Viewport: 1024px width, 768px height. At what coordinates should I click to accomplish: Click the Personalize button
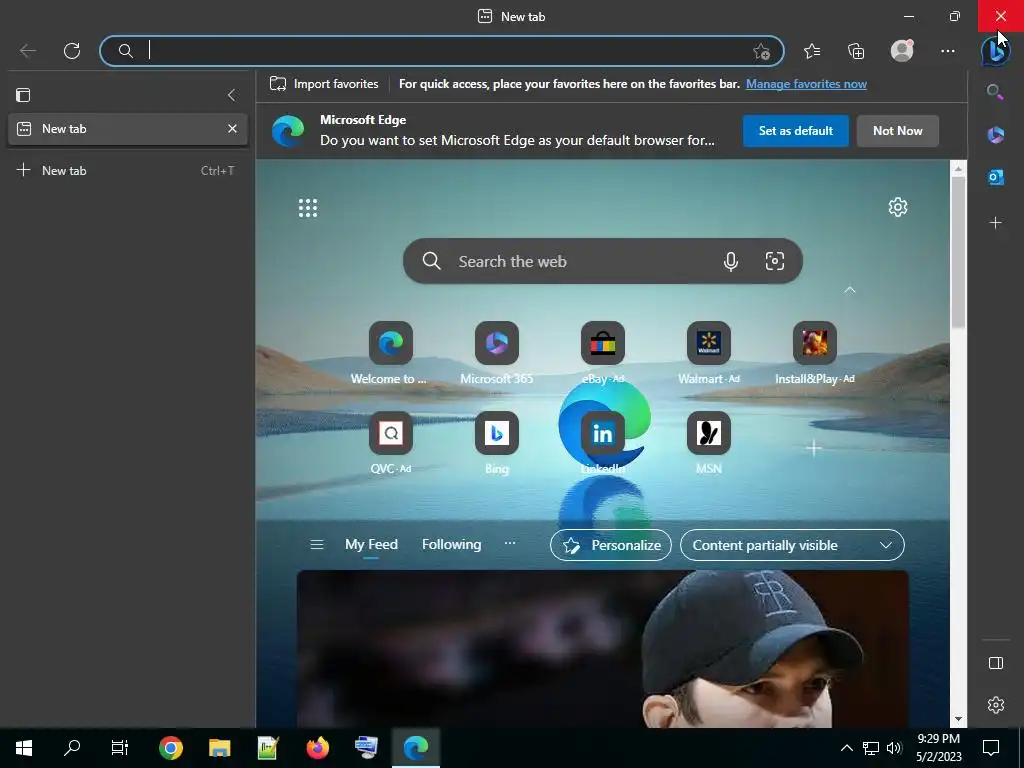tap(611, 545)
